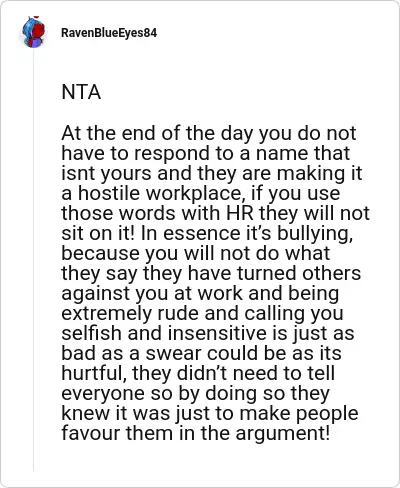Click the word 'hurtful' in the comment

click(93, 374)
